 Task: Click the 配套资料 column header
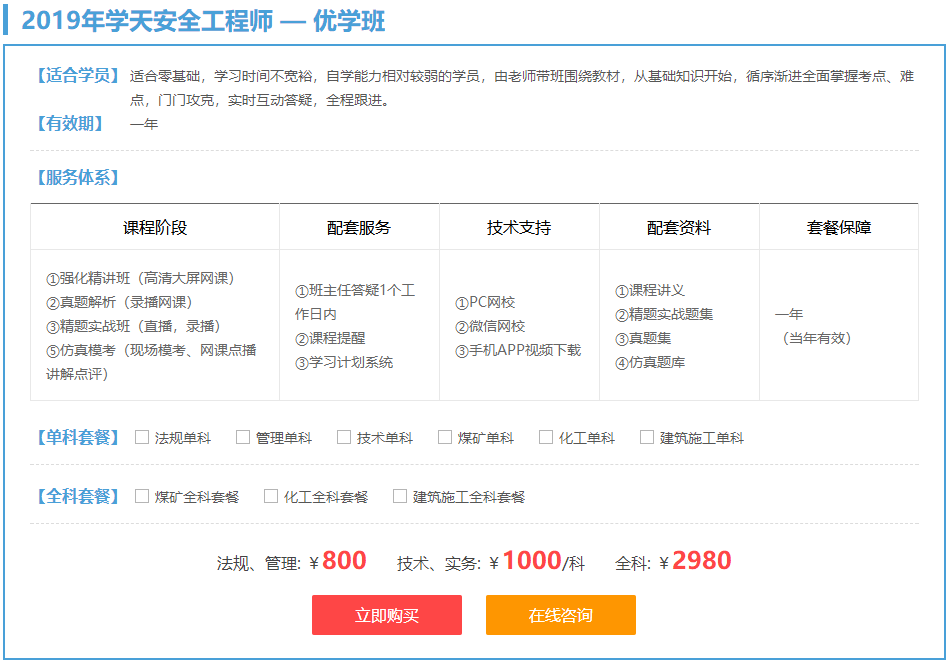[x=679, y=228]
